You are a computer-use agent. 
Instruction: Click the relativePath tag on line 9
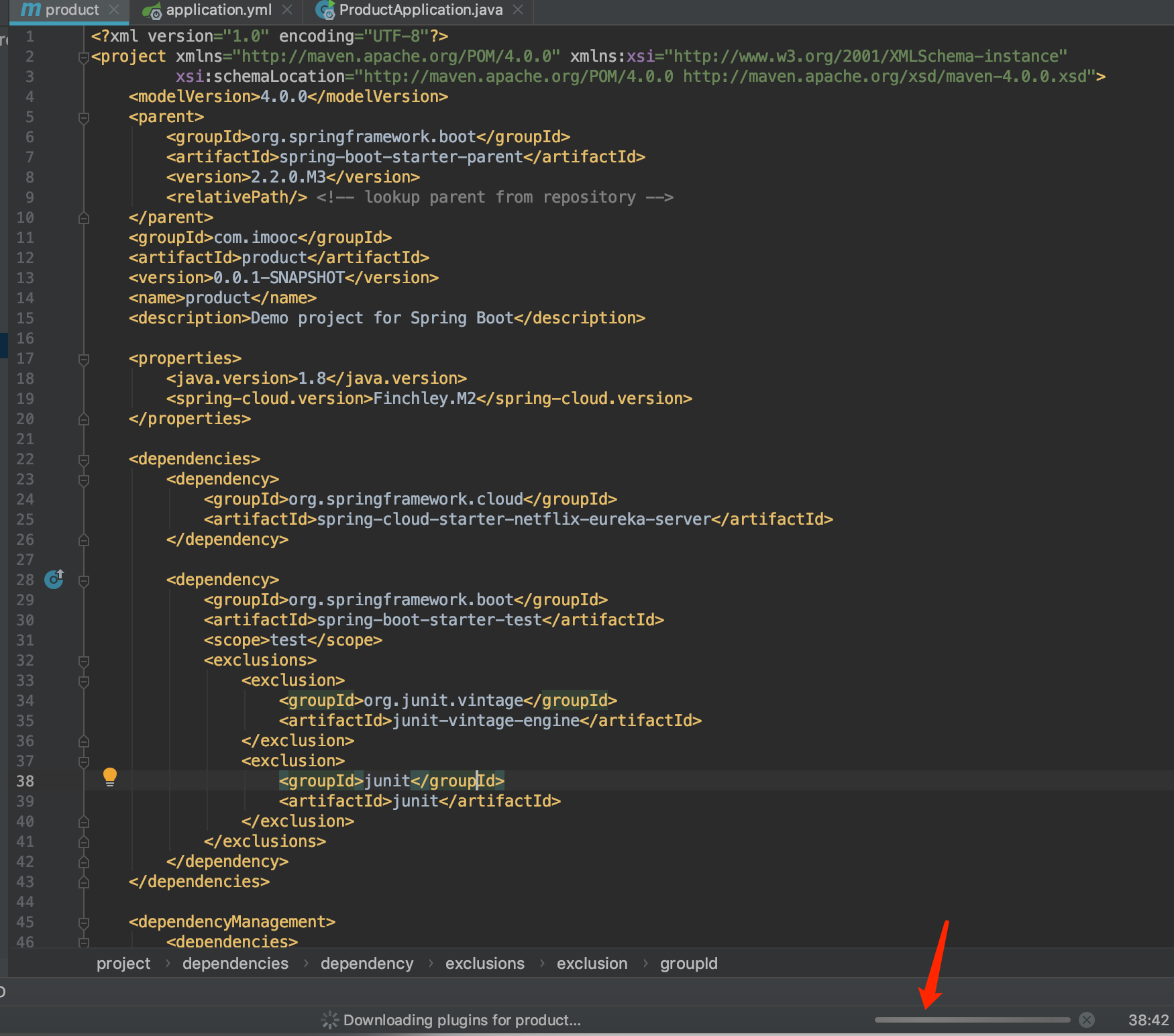coord(237,197)
